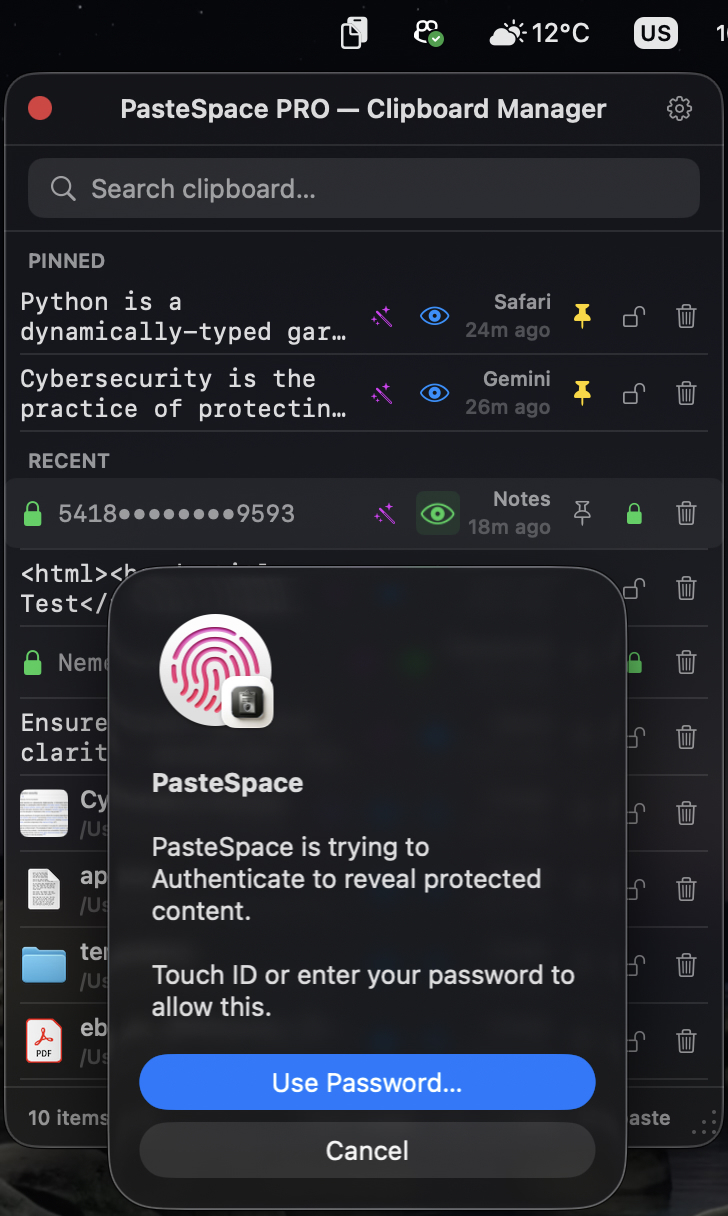Select the 'Ensure' clip text
This screenshot has width=728, height=1216.
pyautogui.click(x=65, y=737)
